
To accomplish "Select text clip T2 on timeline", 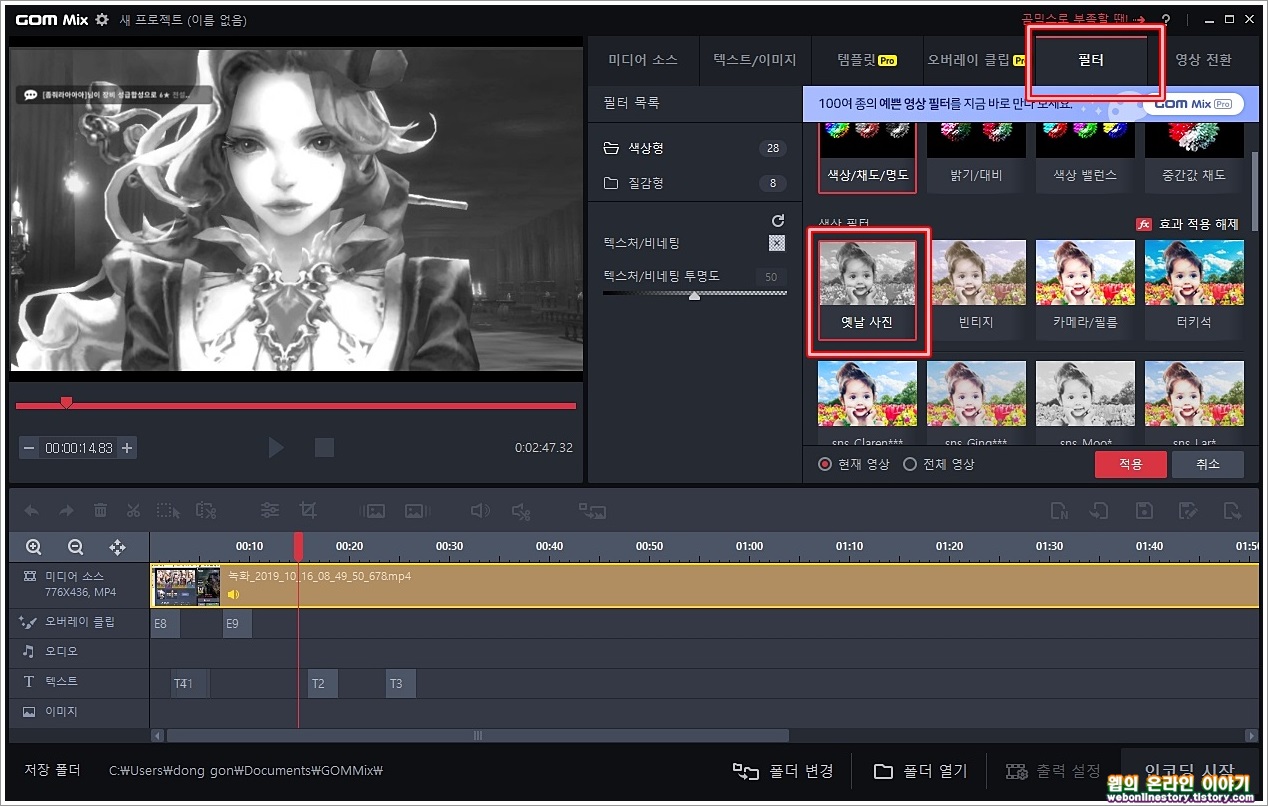I will tap(323, 684).
